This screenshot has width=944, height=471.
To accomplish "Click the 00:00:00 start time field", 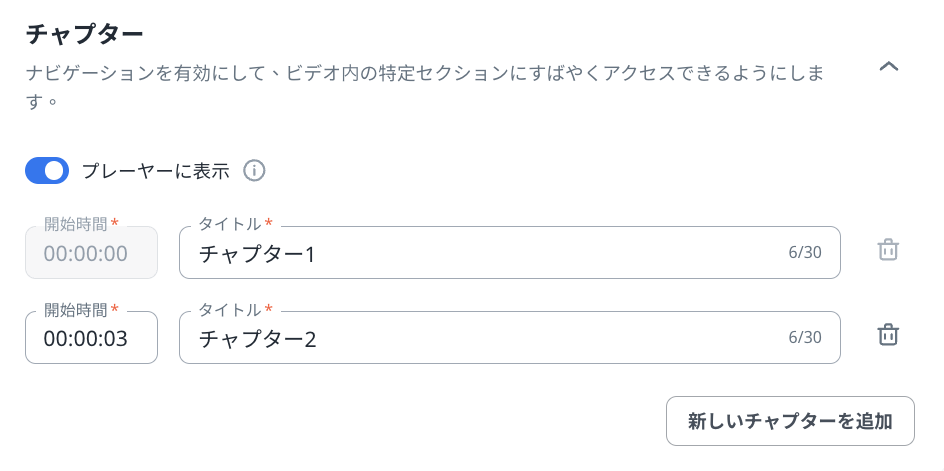I will click(91, 253).
